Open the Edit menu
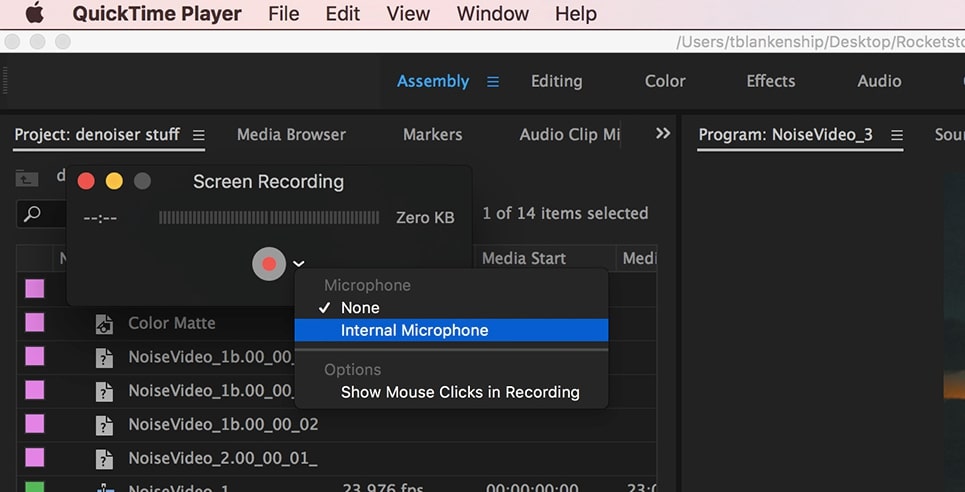The width and height of the screenshot is (965, 492). (343, 14)
